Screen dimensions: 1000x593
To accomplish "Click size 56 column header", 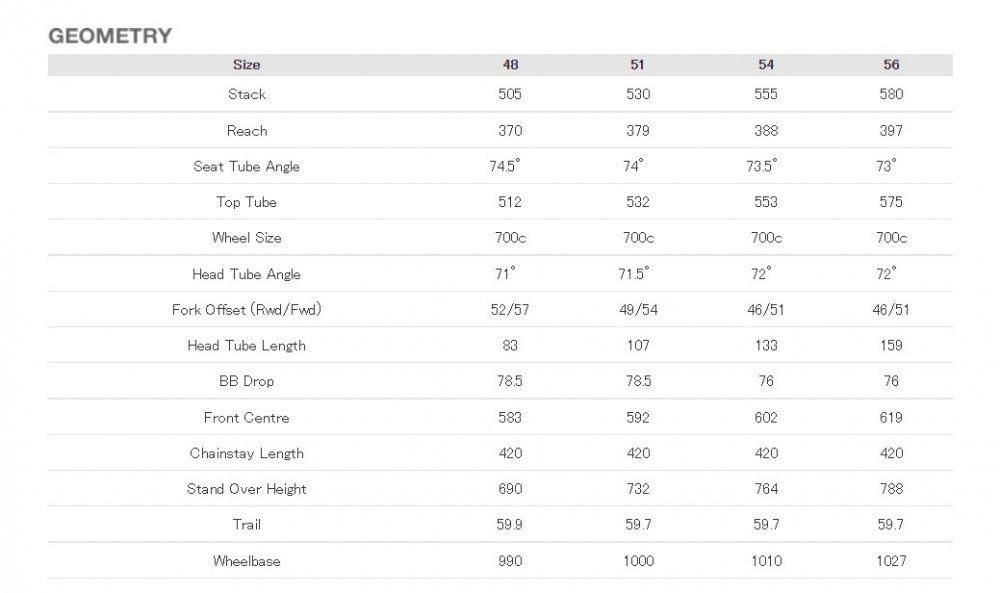I will pyautogui.click(x=891, y=64).
